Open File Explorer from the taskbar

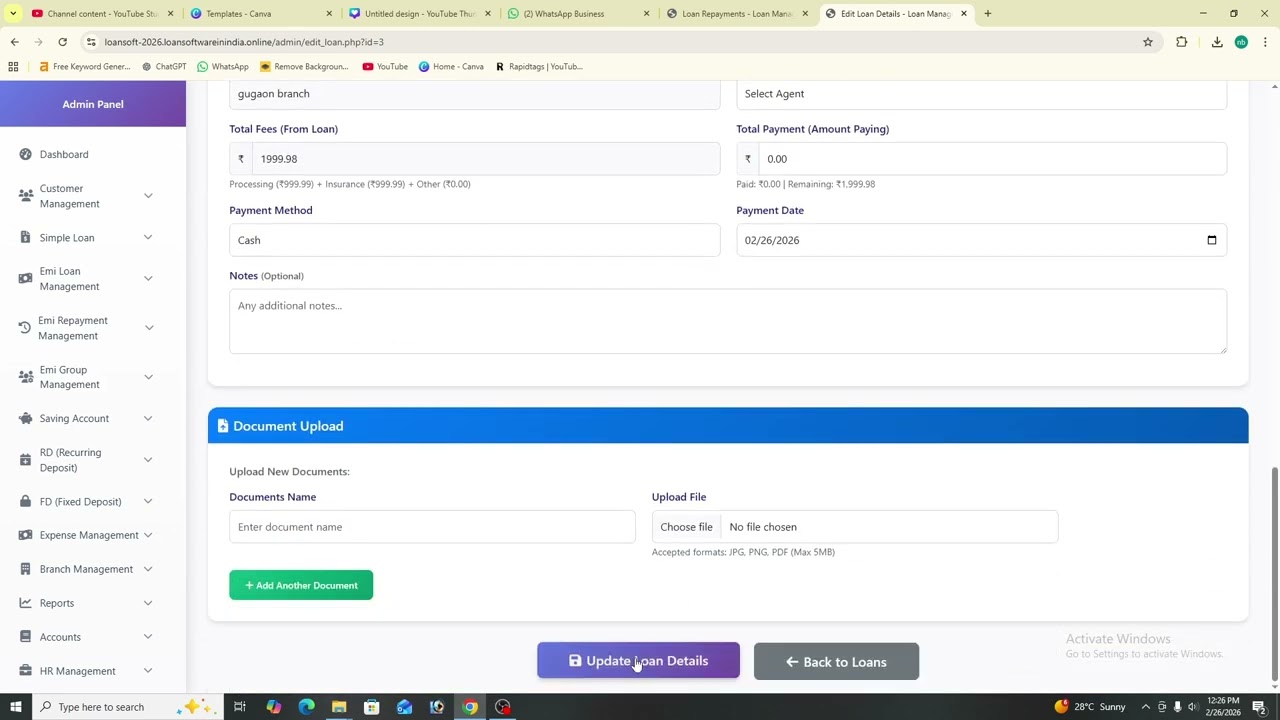(x=339, y=707)
